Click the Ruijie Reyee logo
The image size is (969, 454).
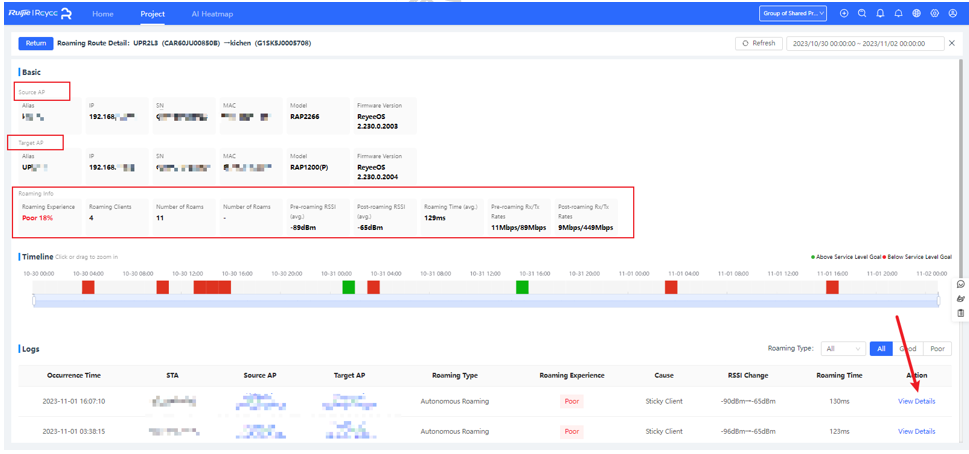tap(41, 13)
